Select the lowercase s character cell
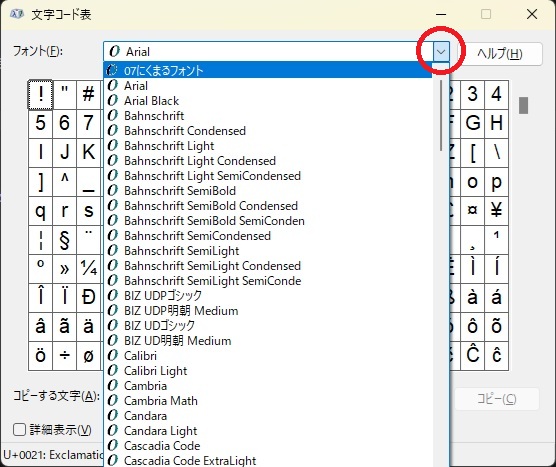556x467 pixels. [88, 211]
